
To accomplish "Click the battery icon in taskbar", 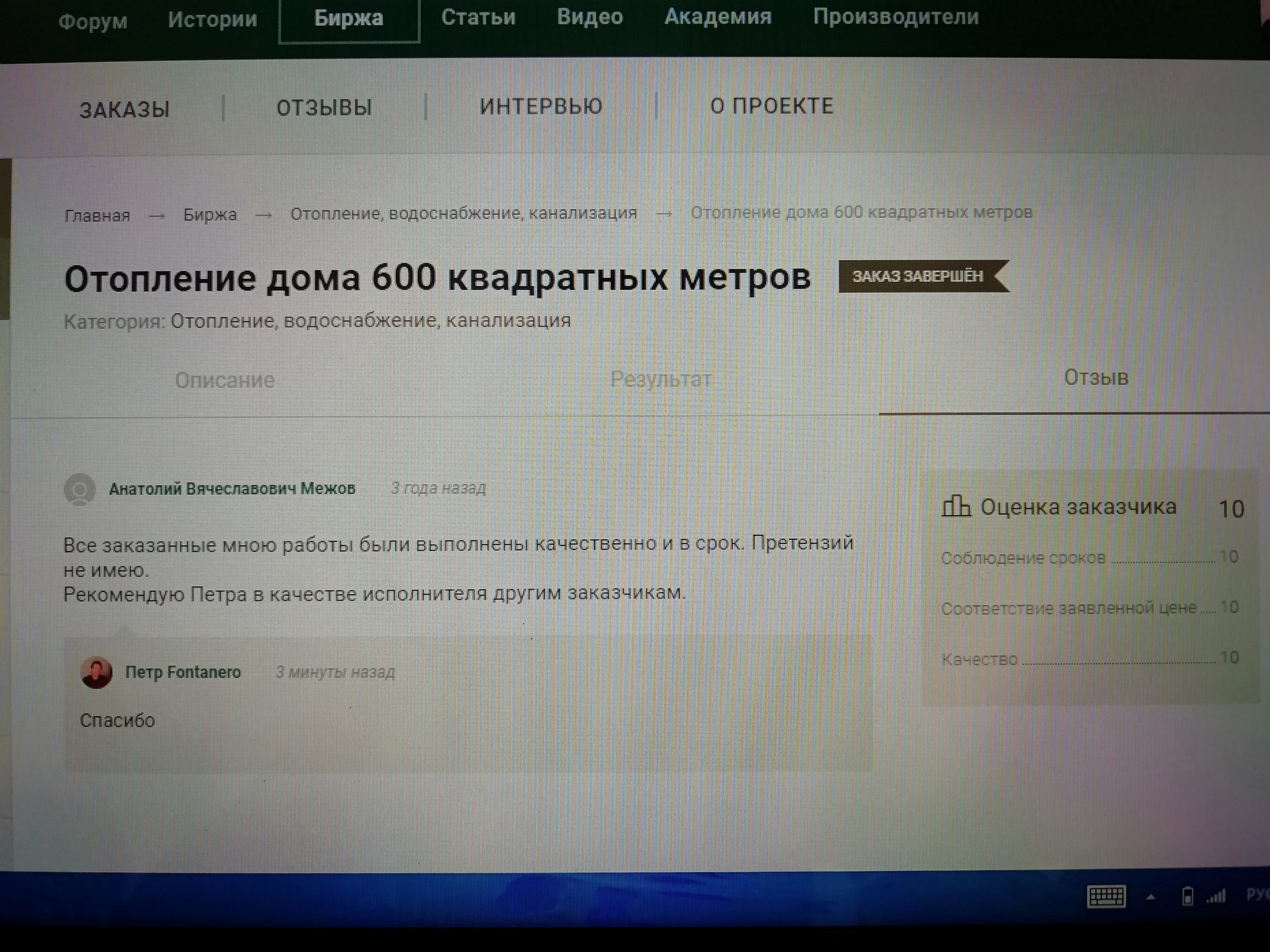I will (1188, 896).
